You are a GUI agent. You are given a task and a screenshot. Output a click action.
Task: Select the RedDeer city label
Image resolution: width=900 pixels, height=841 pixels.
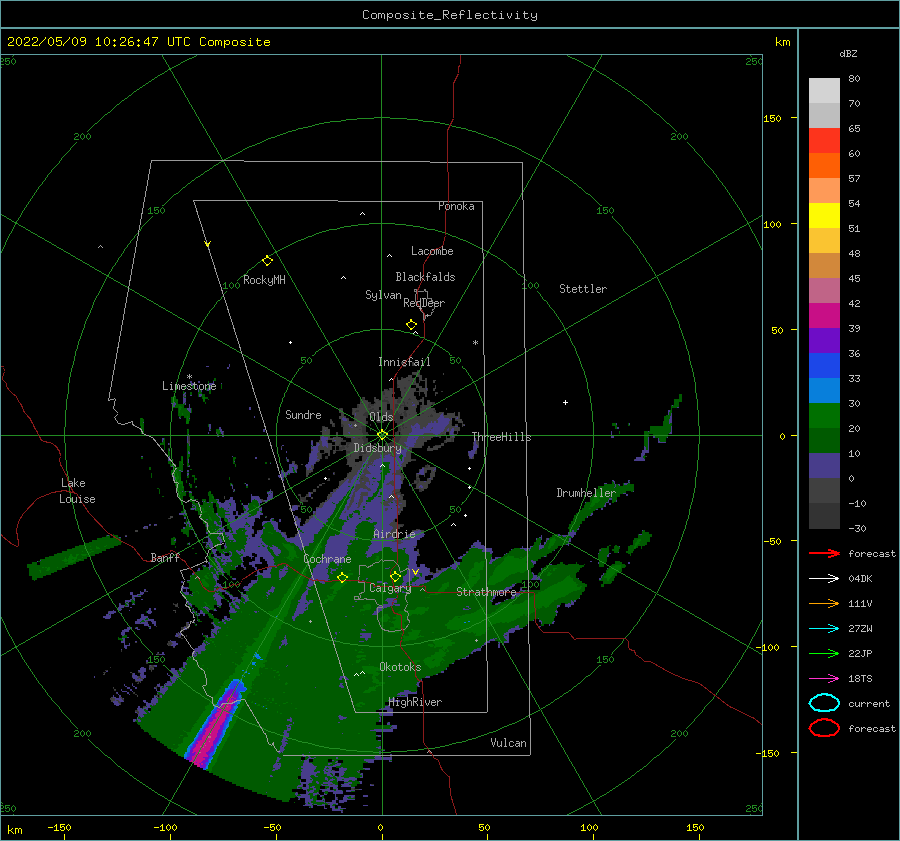click(x=424, y=303)
